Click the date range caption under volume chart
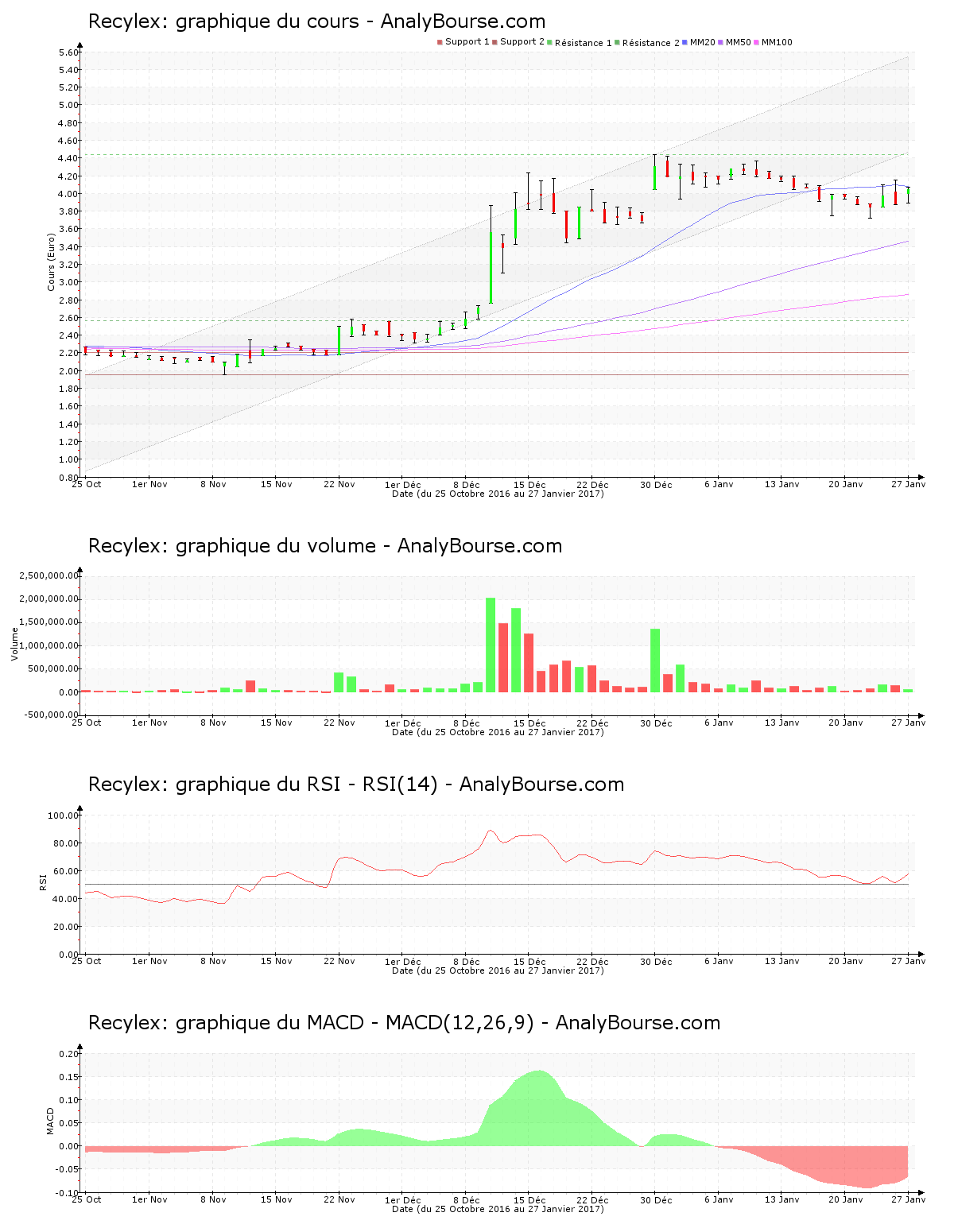The width and height of the screenshot is (954, 1232). [498, 732]
